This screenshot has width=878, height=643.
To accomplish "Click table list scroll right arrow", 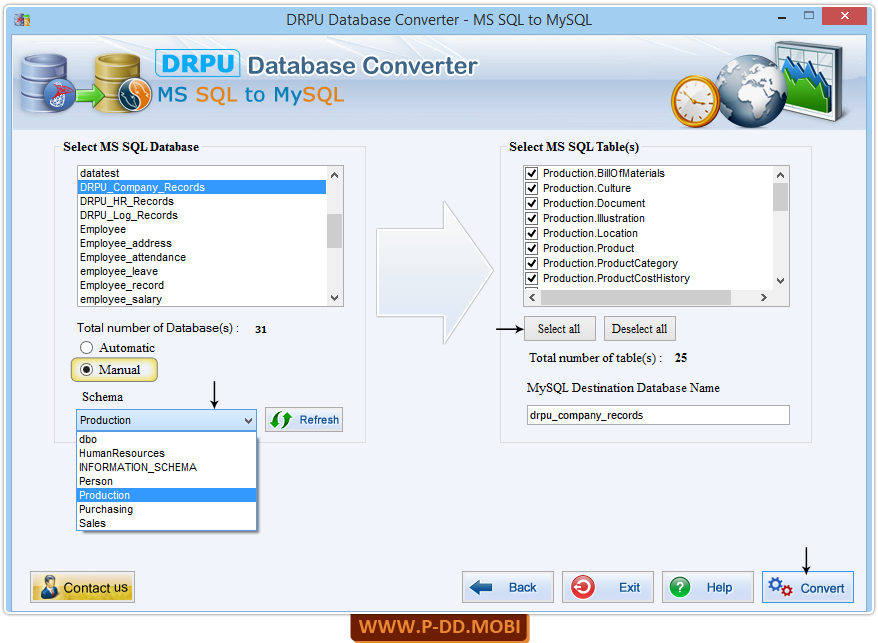I will point(764,297).
